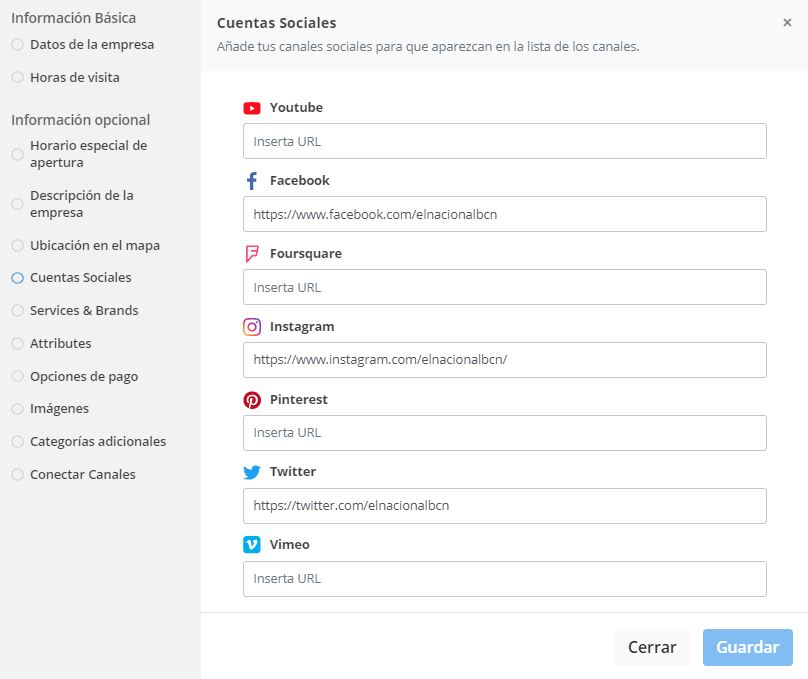The image size is (808, 679).
Task: Go to Opciones de pago section
Action: (84, 377)
